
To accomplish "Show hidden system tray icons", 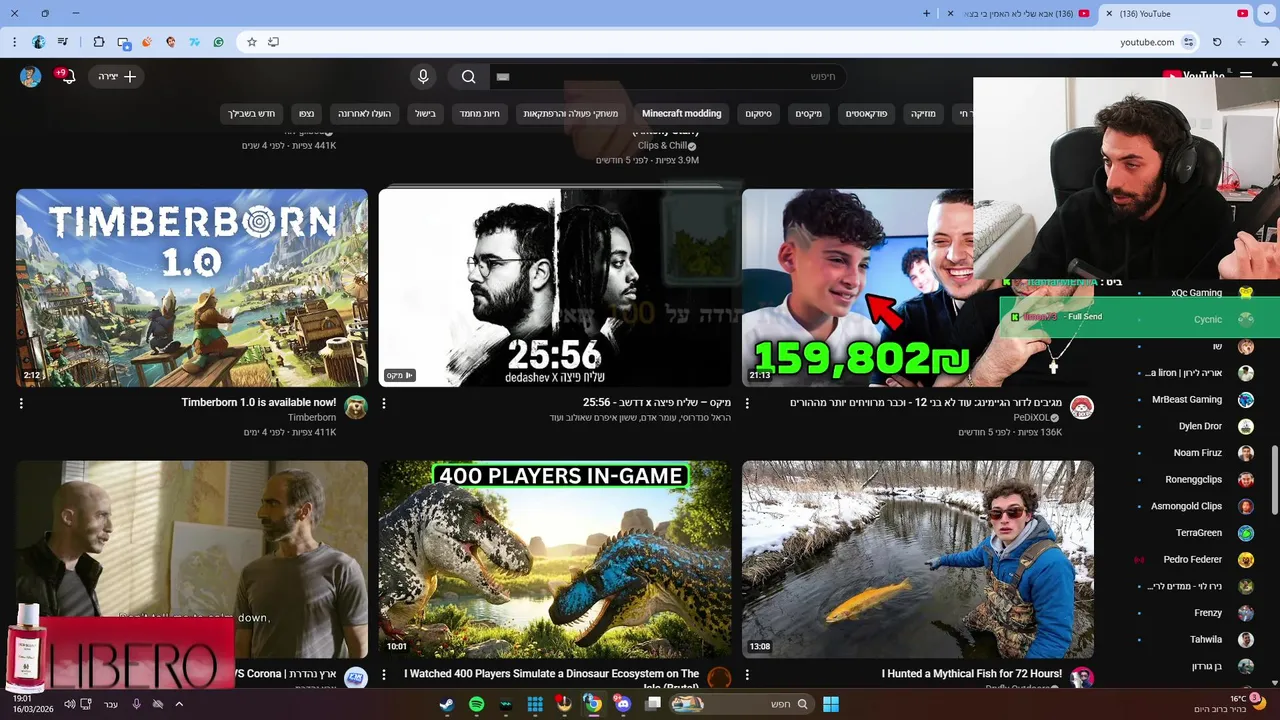I will pyautogui.click(x=179, y=704).
